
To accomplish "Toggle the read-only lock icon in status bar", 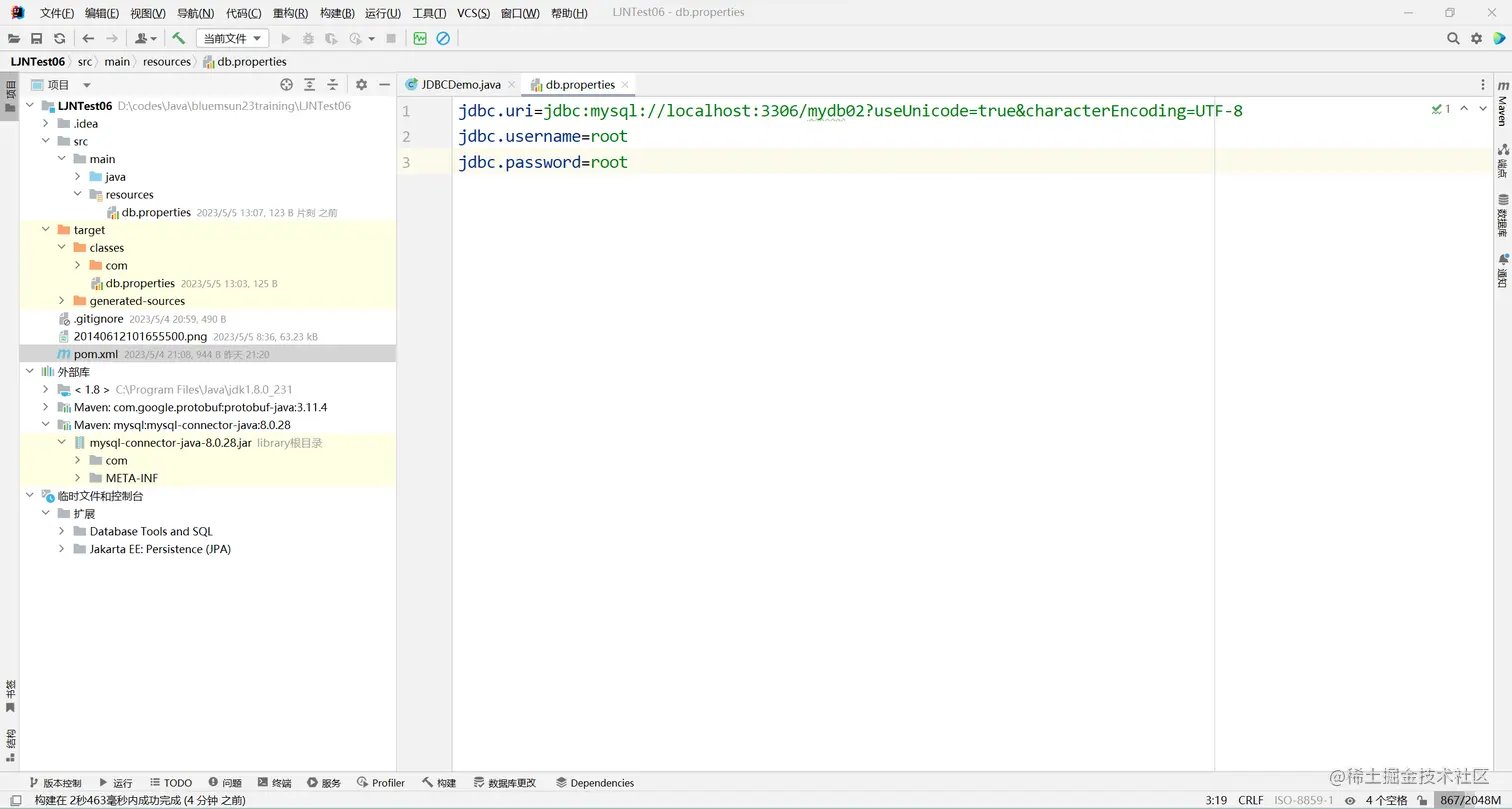I will [x=1422, y=800].
